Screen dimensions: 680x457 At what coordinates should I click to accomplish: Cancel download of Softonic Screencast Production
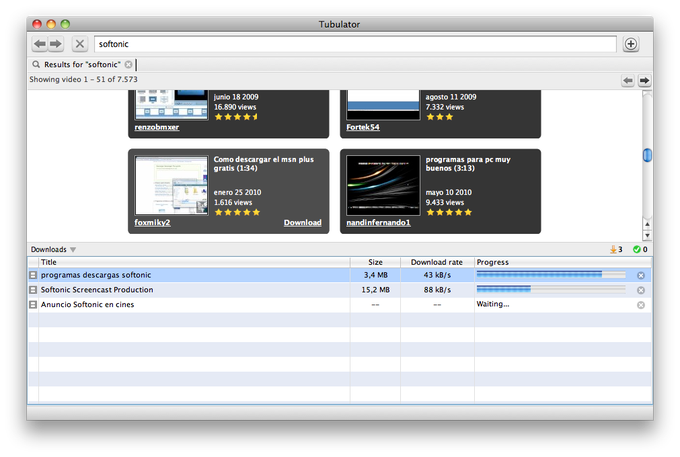point(641,290)
